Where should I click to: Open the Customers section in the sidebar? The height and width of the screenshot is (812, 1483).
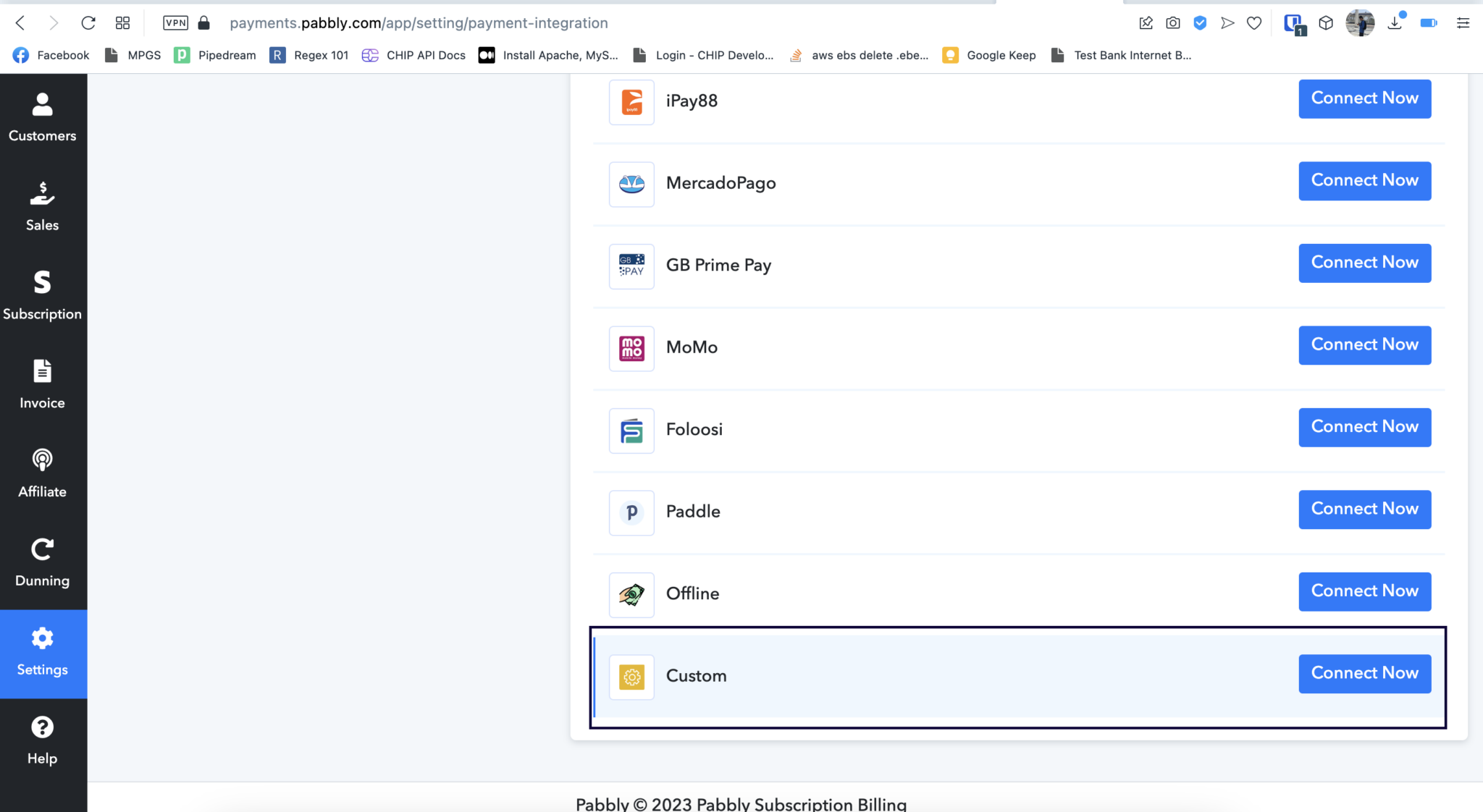(x=42, y=116)
